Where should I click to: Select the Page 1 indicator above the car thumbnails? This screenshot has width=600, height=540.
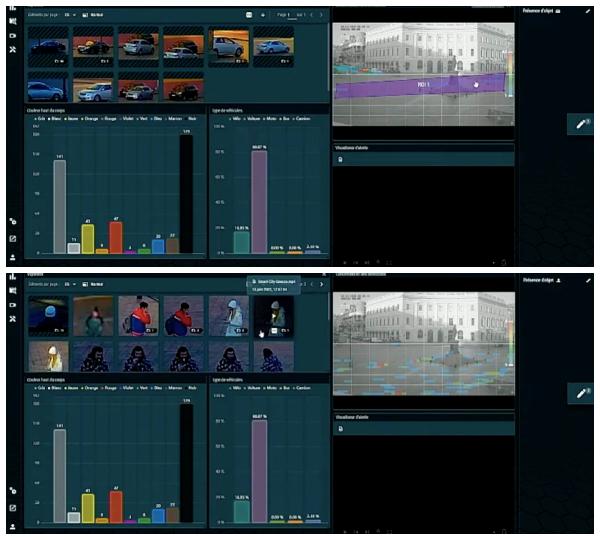[x=283, y=16]
